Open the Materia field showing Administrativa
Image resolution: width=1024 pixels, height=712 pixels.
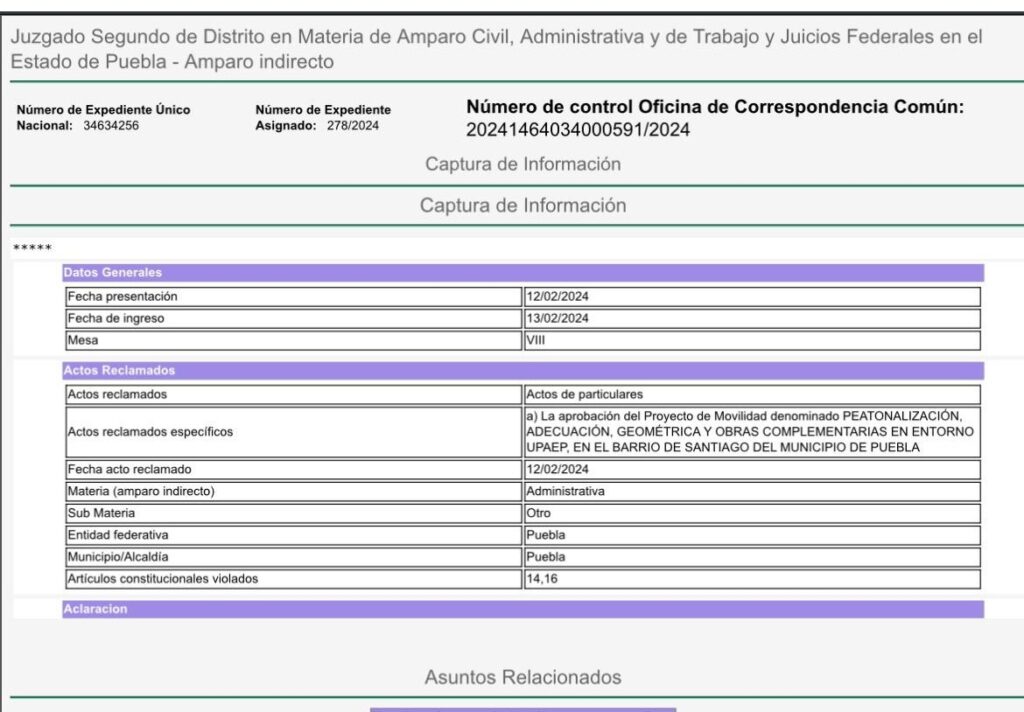(752, 491)
